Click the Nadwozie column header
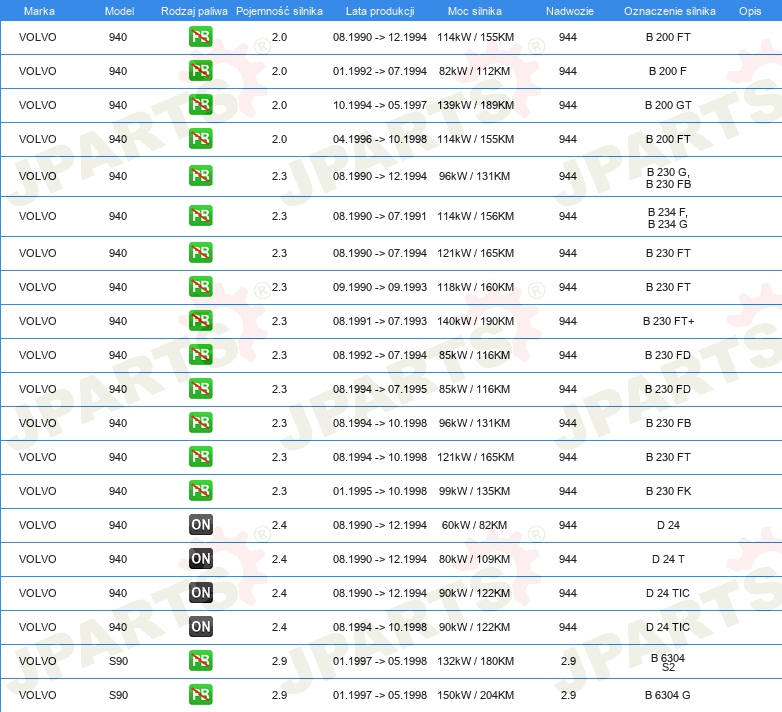The width and height of the screenshot is (782, 712). coord(568,10)
